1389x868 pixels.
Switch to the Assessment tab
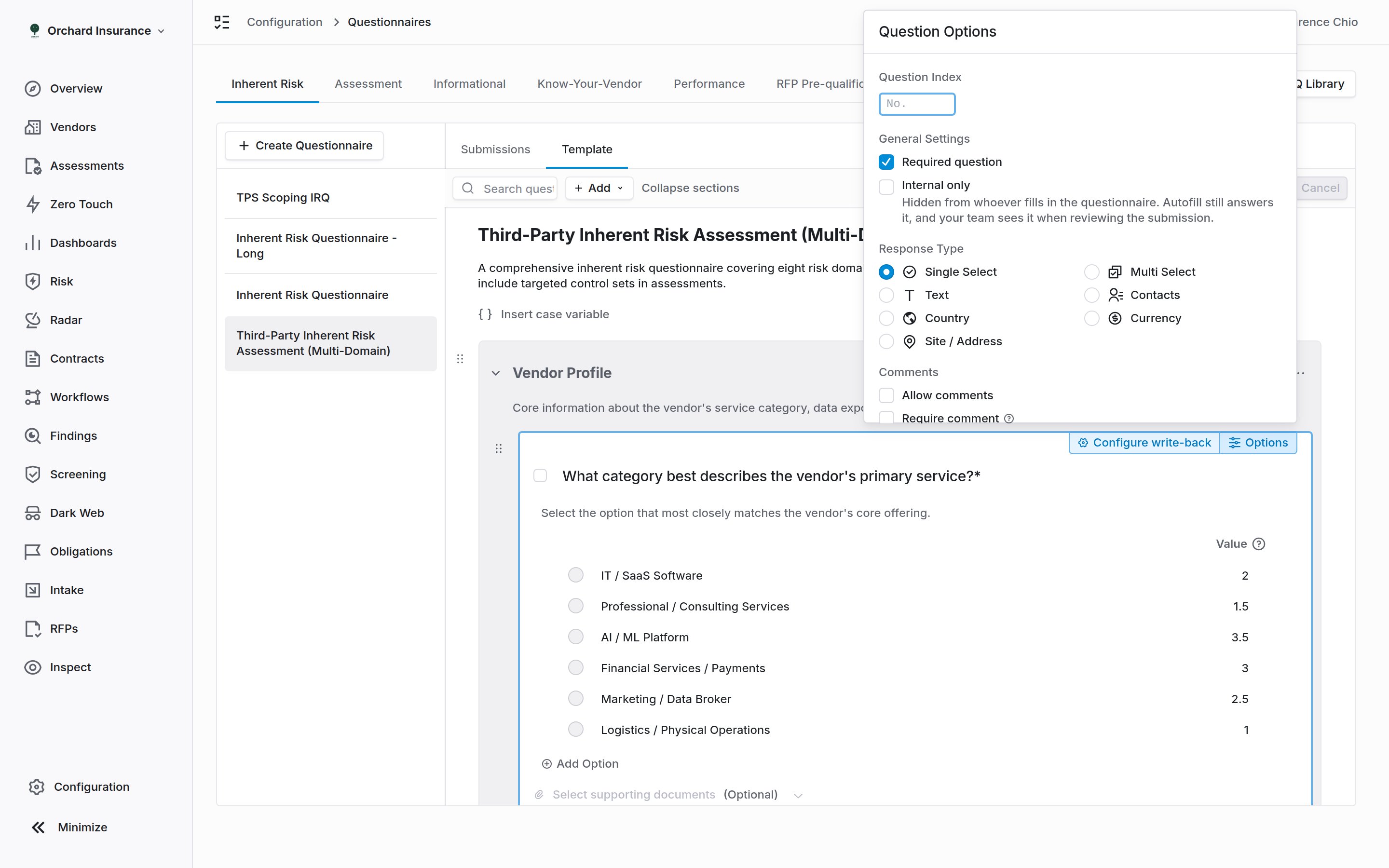[368, 84]
